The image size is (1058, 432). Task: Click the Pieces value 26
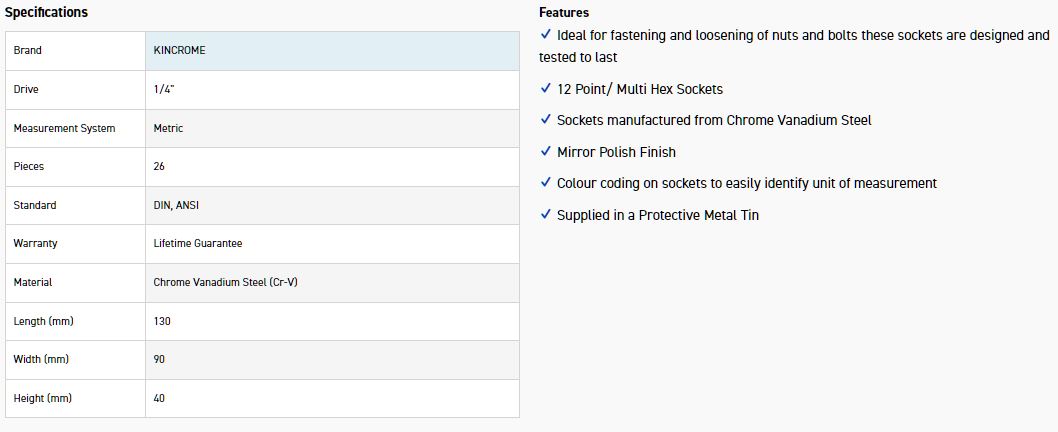pyautogui.click(x=159, y=167)
